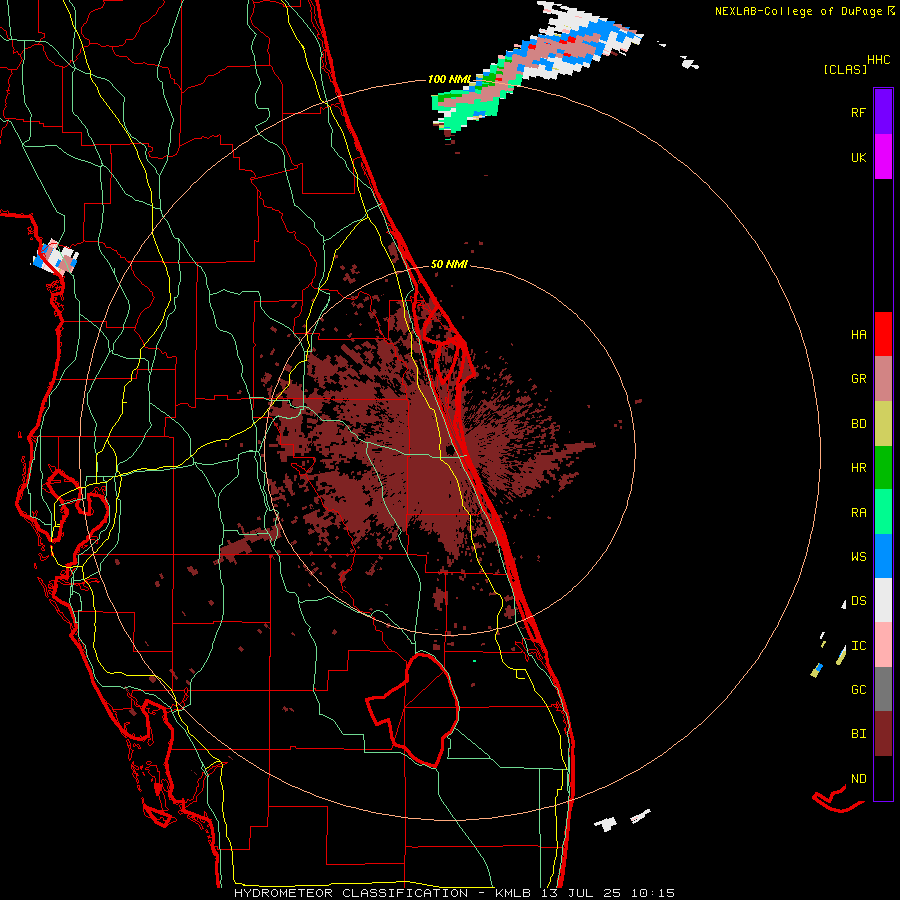
Task: Select the GC gray legend swatch
Action: click(883, 689)
